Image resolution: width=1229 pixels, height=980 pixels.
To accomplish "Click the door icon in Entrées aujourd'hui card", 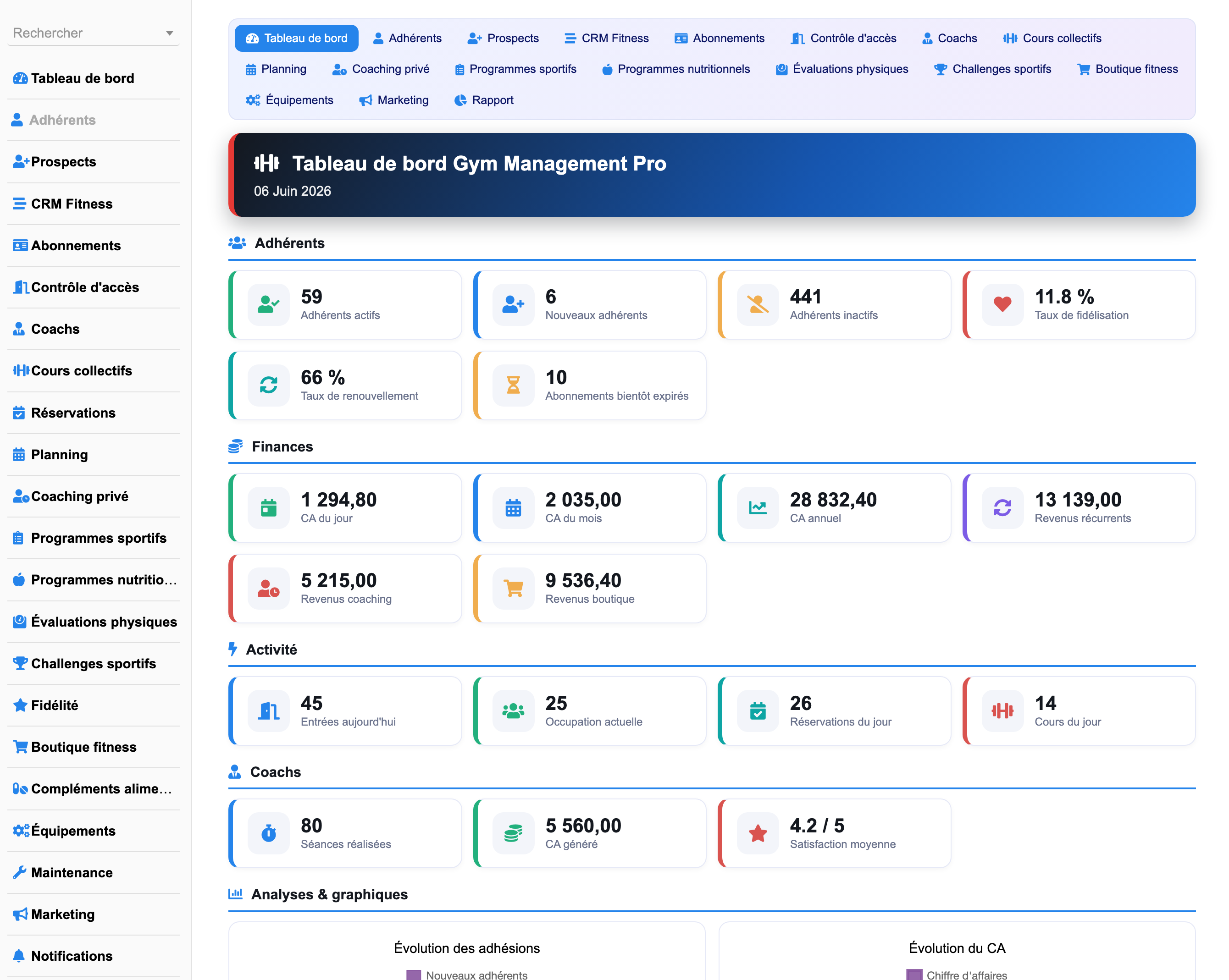I will 268,710.
